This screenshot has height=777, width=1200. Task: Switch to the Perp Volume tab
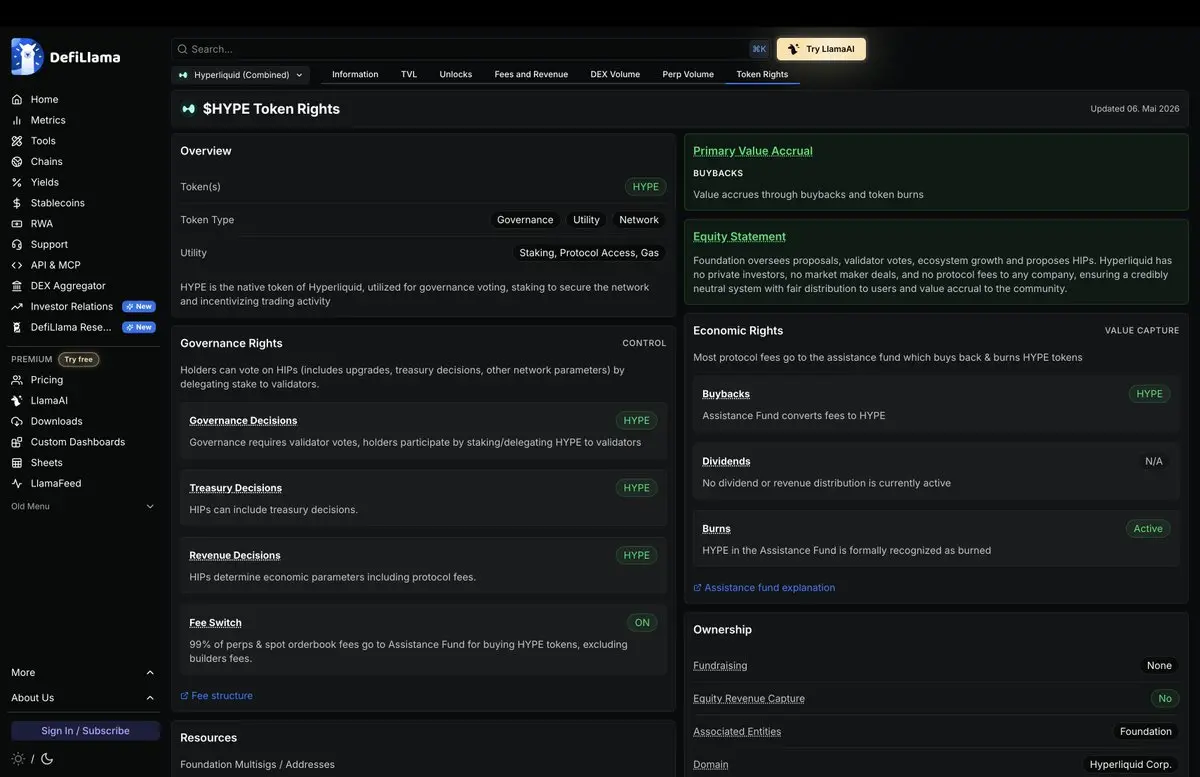pos(688,75)
